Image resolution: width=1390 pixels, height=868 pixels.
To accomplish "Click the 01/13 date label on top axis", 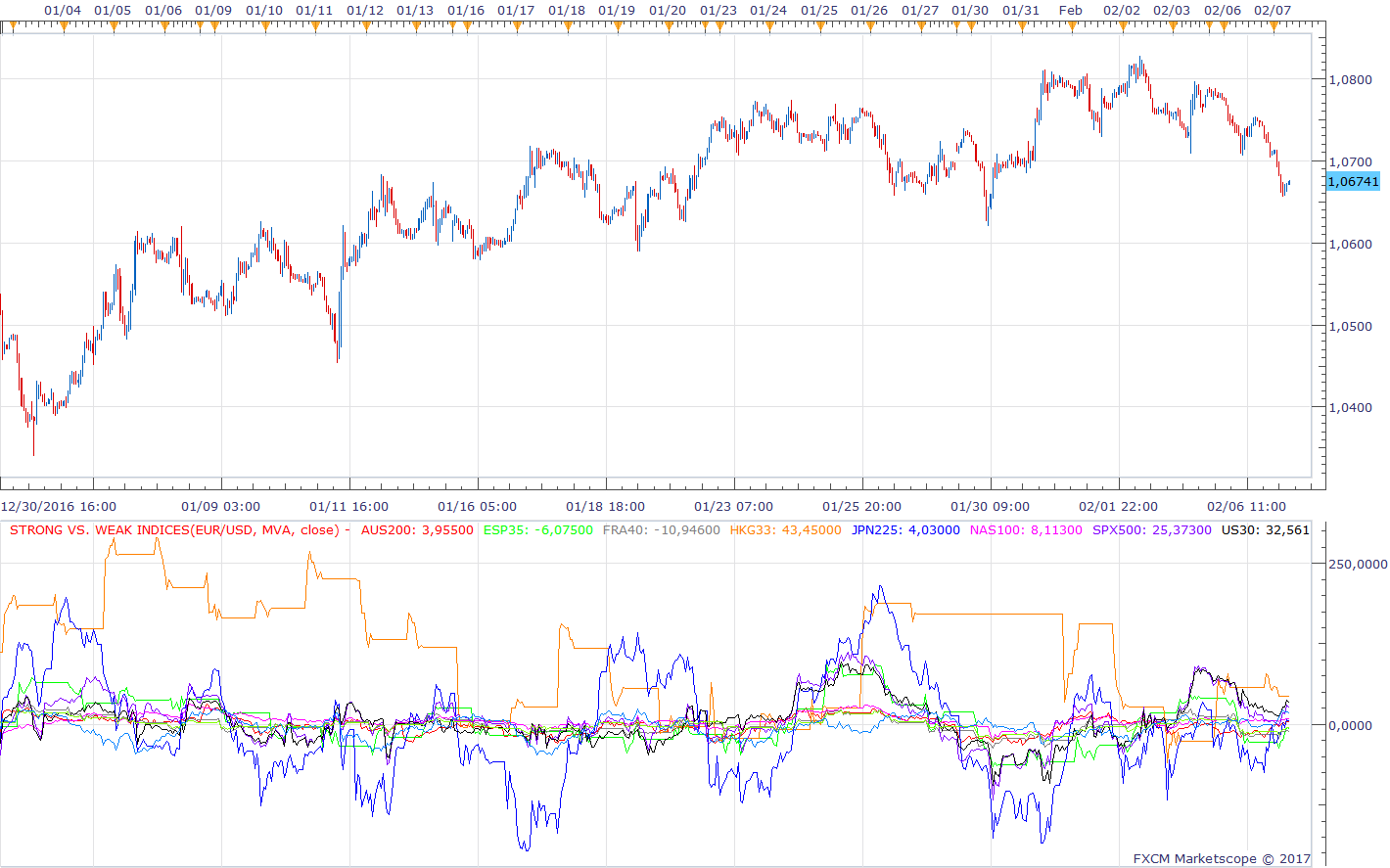I will (x=415, y=10).
